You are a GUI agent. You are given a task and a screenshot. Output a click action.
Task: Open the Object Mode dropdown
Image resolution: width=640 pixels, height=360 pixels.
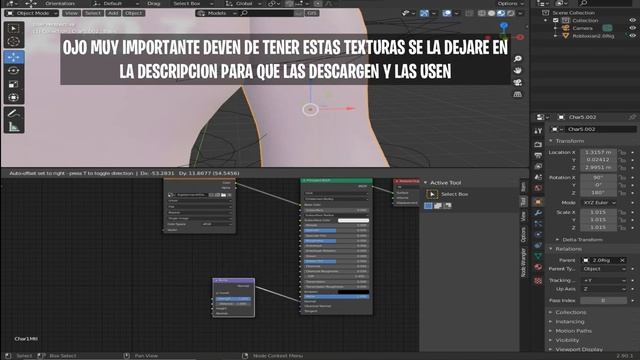click(31, 13)
